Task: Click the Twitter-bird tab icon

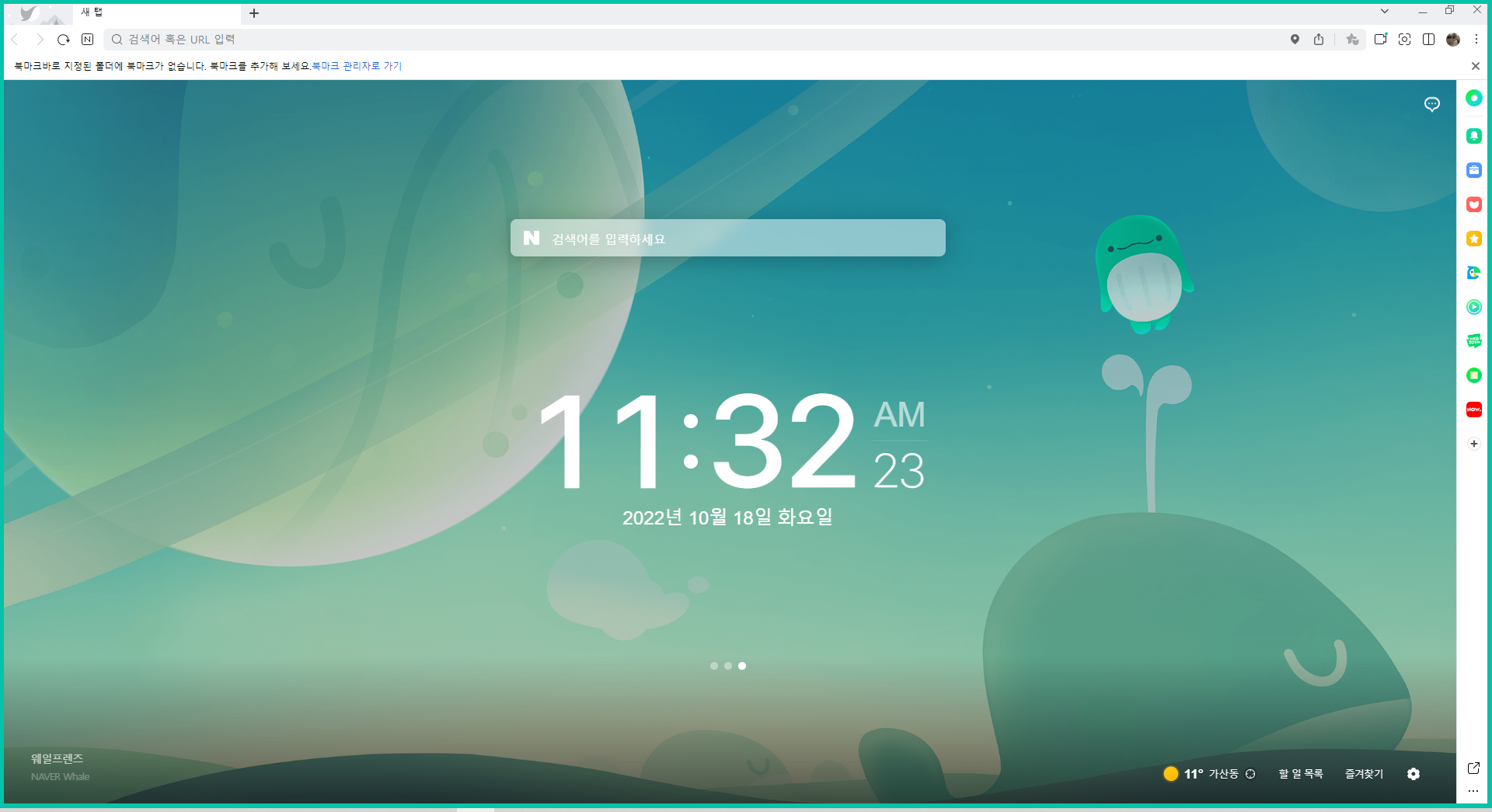Action: (29, 13)
